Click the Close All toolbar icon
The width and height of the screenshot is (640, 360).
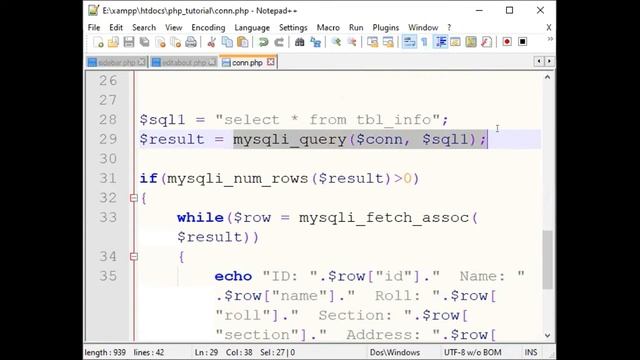[176, 42]
